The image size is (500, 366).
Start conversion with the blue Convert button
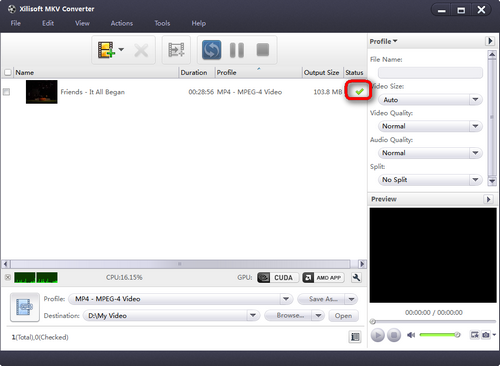pyautogui.click(x=211, y=50)
